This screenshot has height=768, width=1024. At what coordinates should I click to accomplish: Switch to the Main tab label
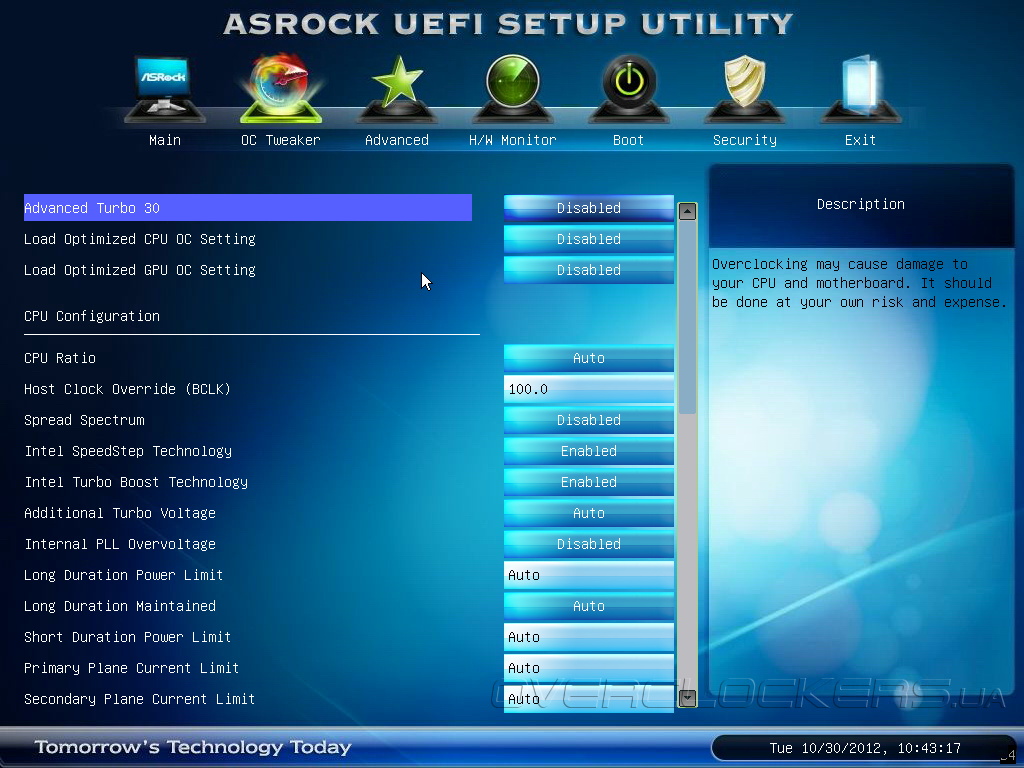tap(165, 140)
